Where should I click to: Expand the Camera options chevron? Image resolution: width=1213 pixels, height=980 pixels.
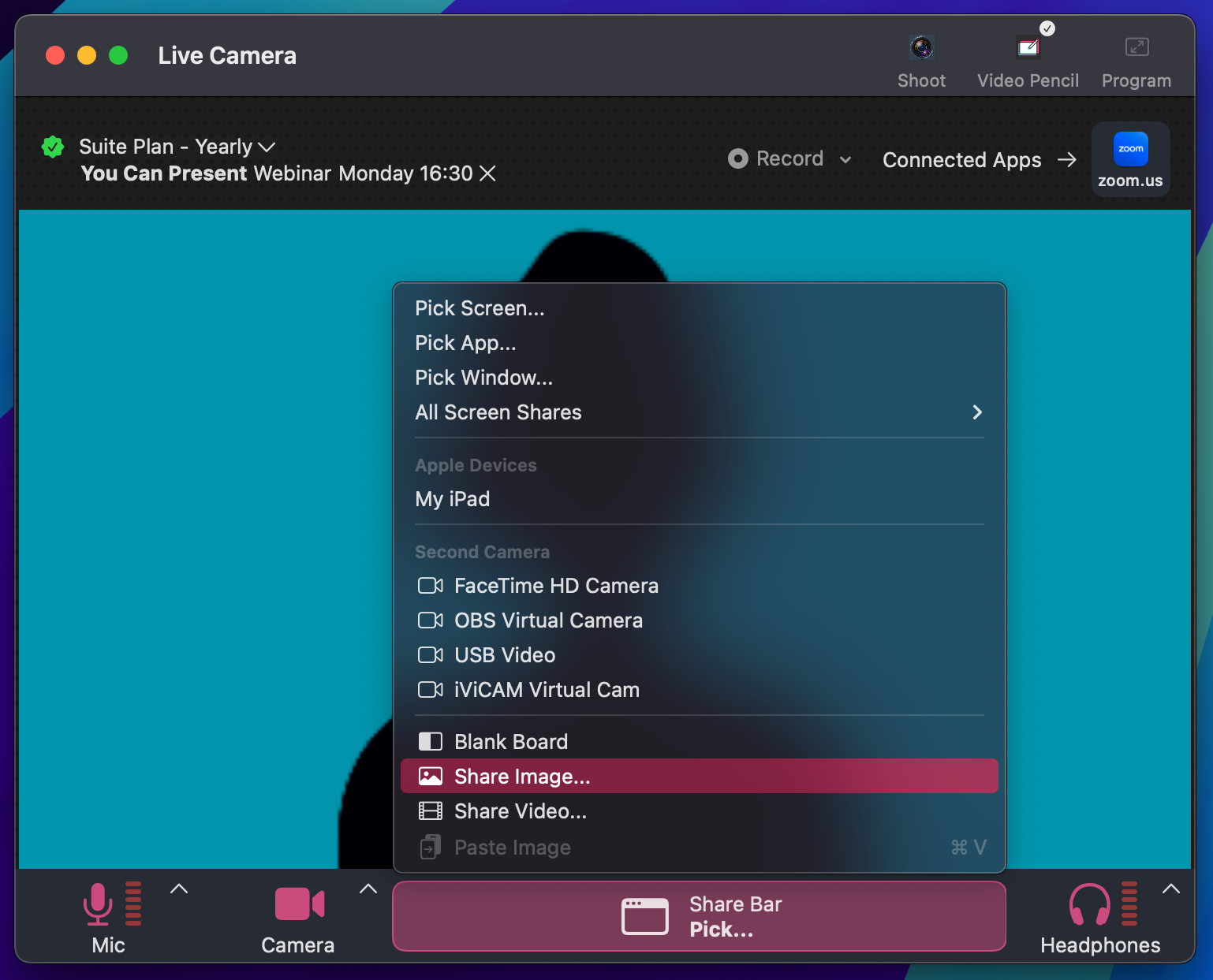click(368, 889)
